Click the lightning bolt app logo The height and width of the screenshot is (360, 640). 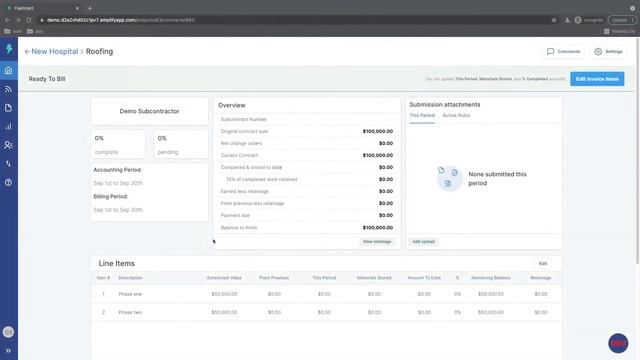coord(9,49)
